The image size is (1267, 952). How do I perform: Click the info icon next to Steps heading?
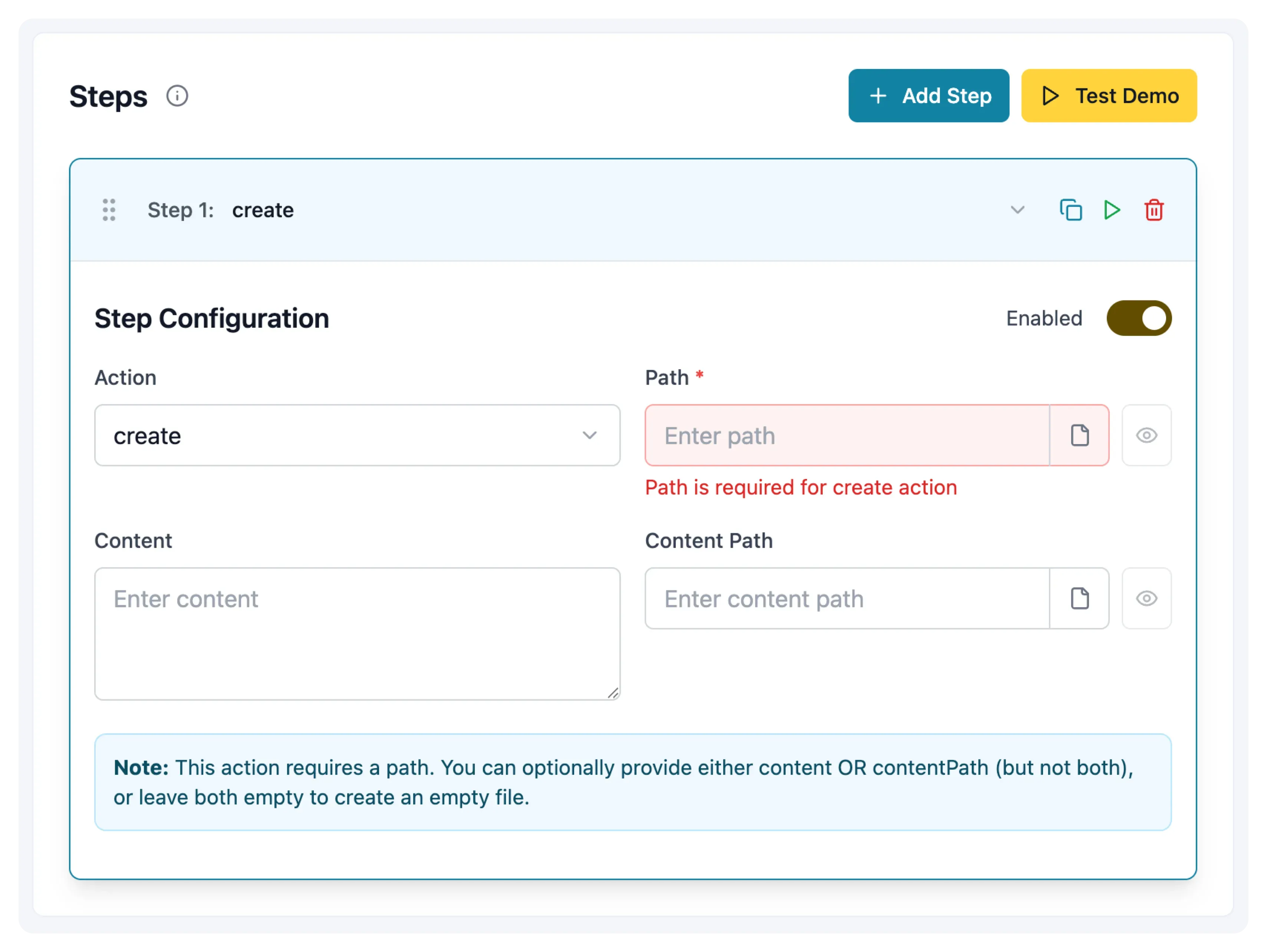(177, 96)
